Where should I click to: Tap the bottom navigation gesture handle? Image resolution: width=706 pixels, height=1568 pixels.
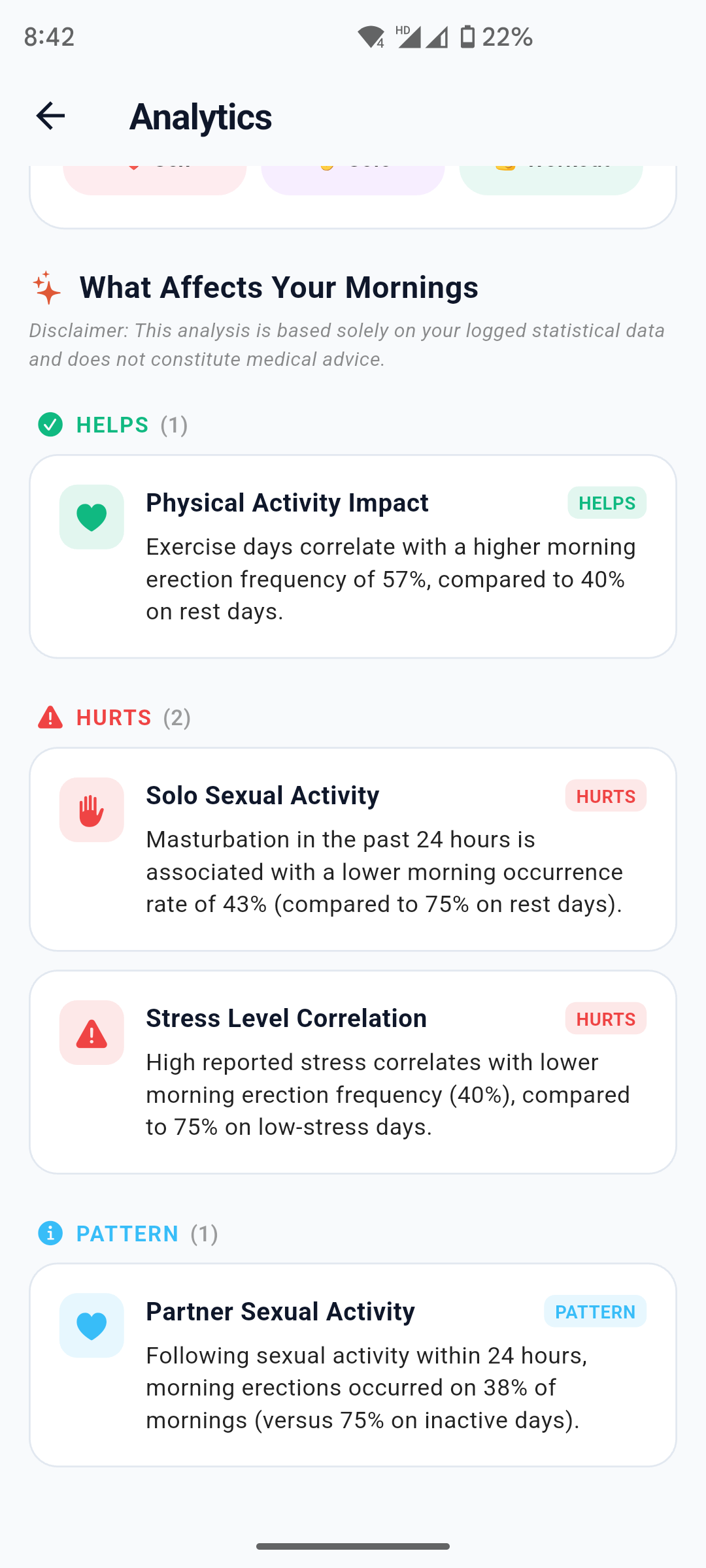coord(353,1546)
